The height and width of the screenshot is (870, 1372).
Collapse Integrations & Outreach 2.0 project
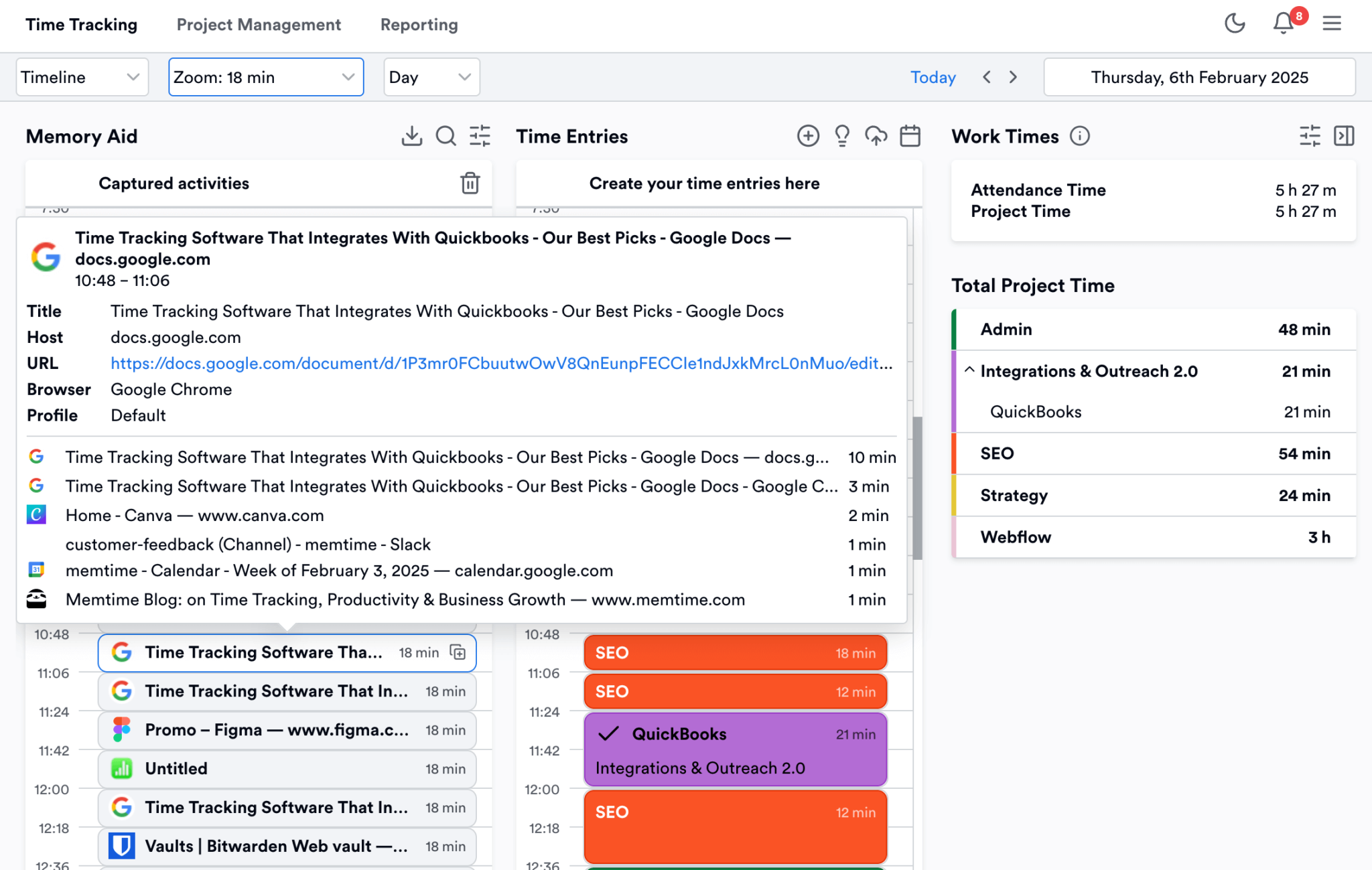tap(969, 370)
